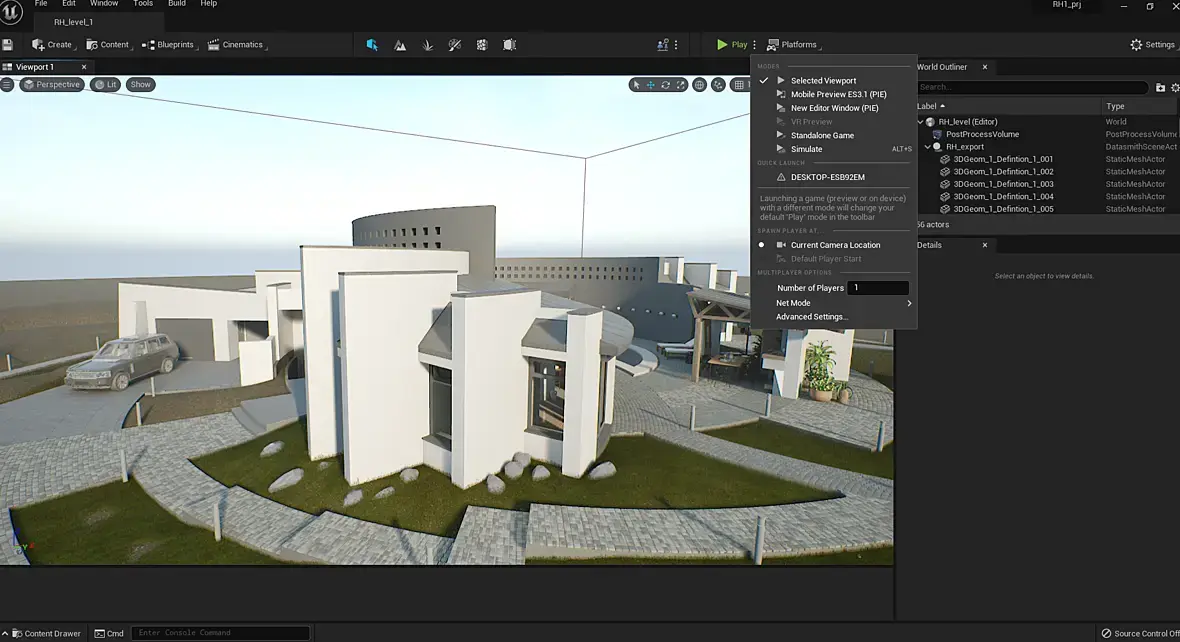Open the Content Drawer
Screen dimensions: 1180x642
coord(46,633)
